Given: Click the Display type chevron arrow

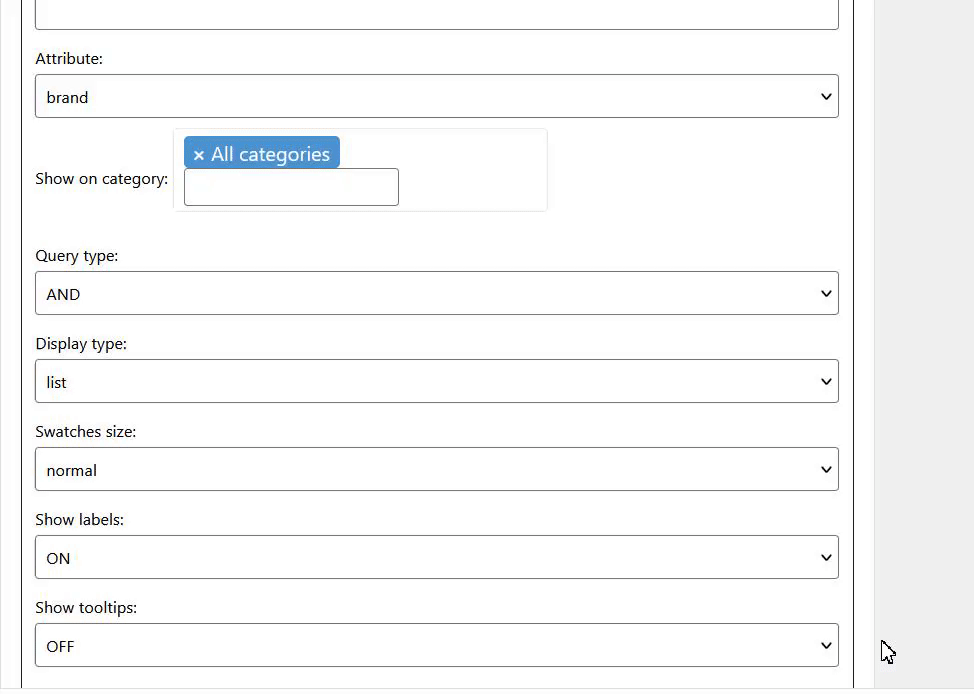Looking at the screenshot, I should tap(826, 382).
